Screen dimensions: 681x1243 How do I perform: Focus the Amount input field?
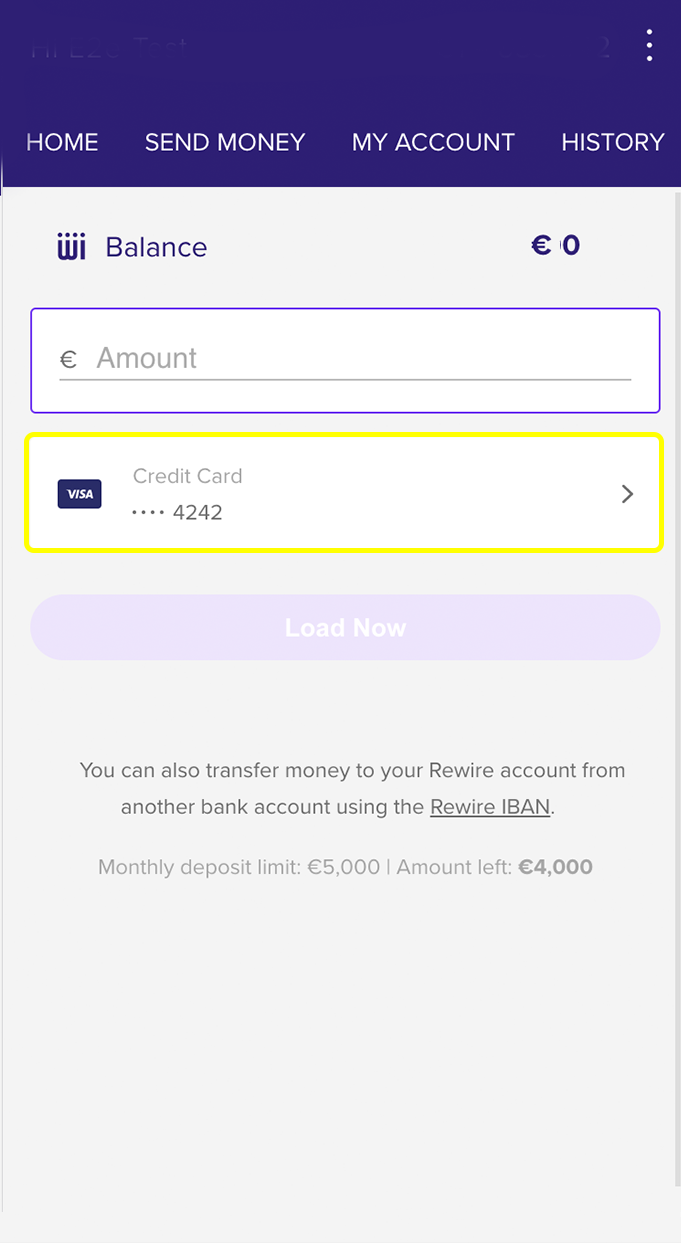pyautogui.click(x=360, y=358)
